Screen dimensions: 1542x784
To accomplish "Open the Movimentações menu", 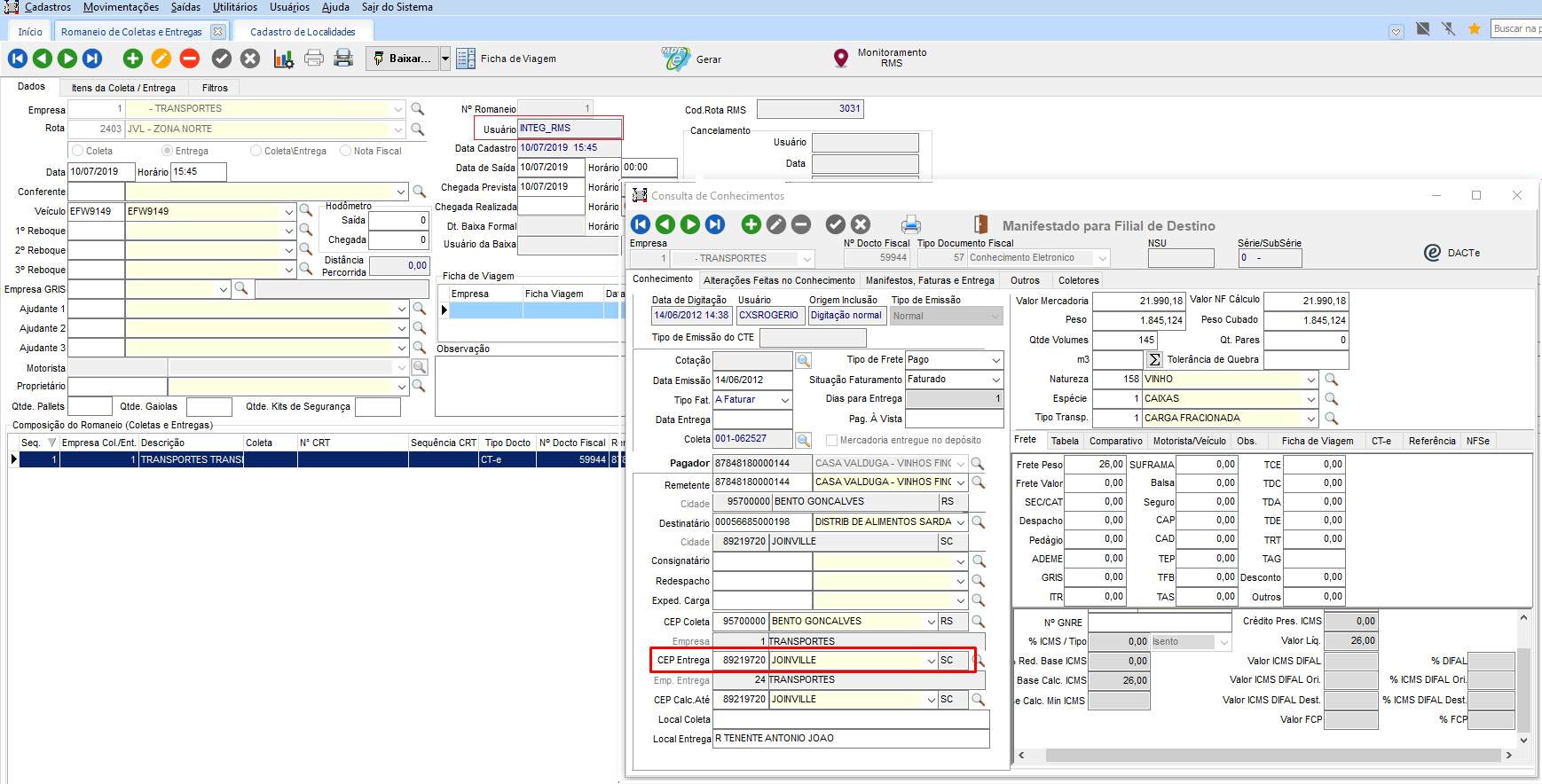I will click(121, 7).
